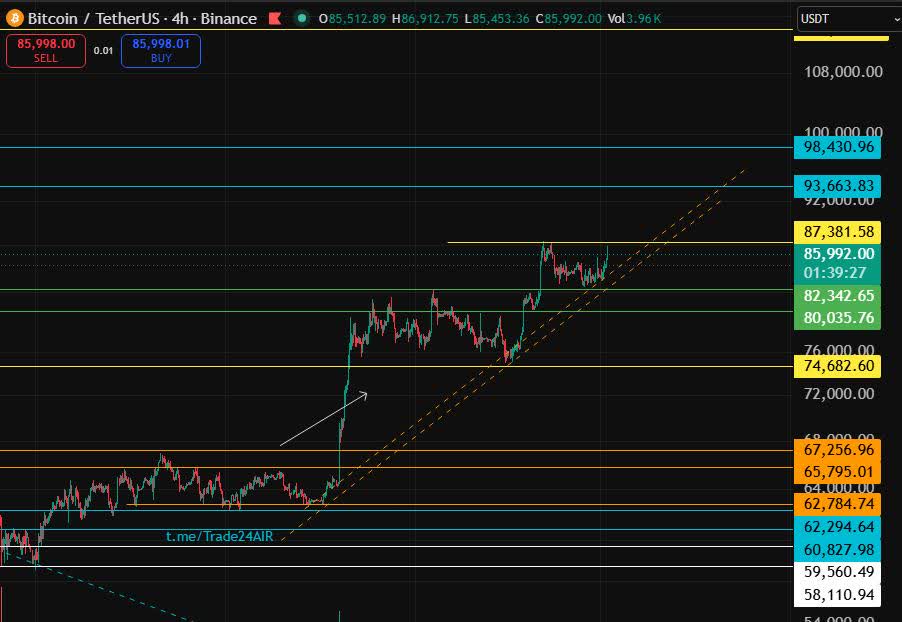This screenshot has width=902, height=622.
Task: Click the high value 86,912.75
Action: 430,18
